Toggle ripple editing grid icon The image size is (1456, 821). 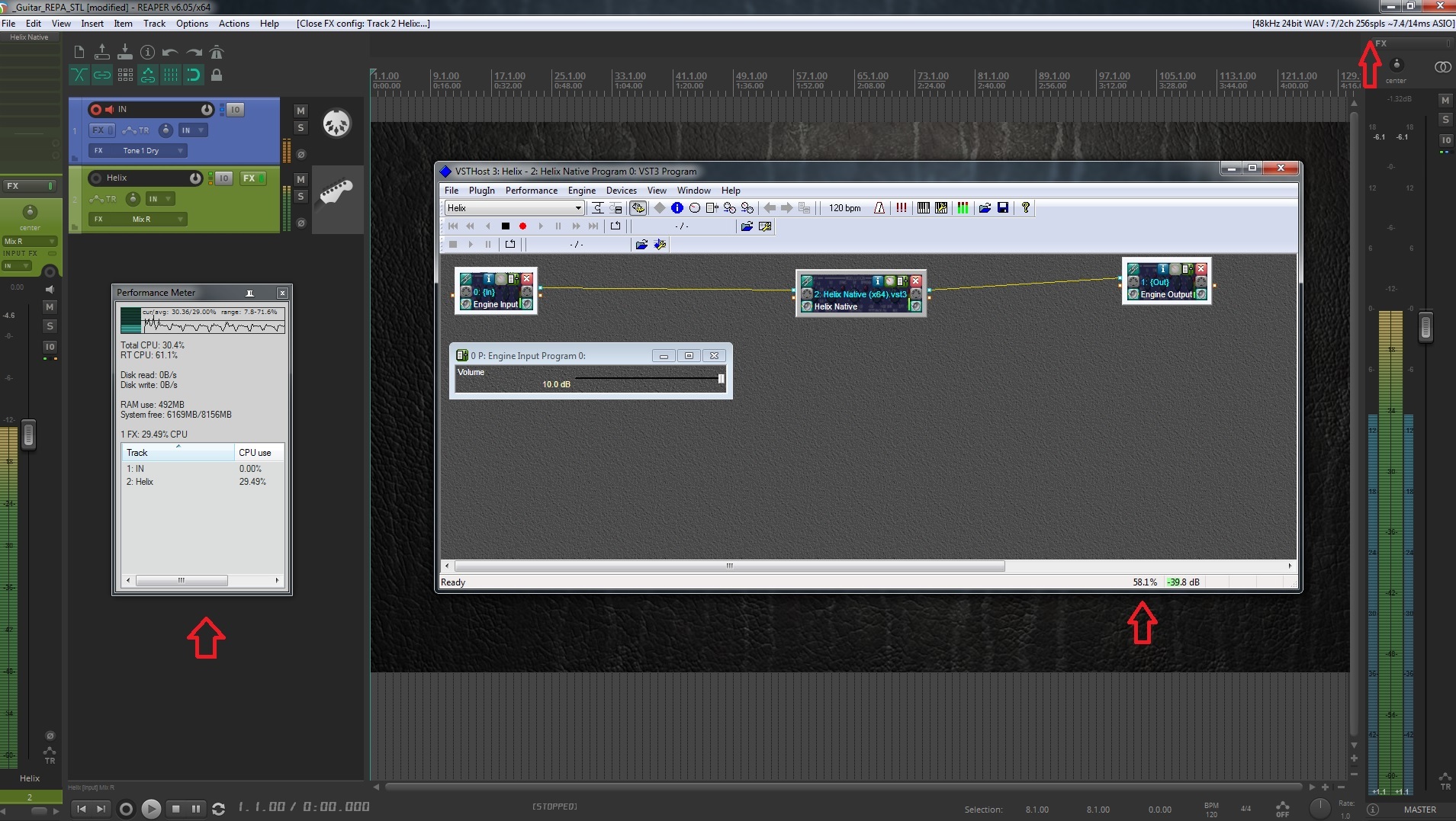[125, 75]
